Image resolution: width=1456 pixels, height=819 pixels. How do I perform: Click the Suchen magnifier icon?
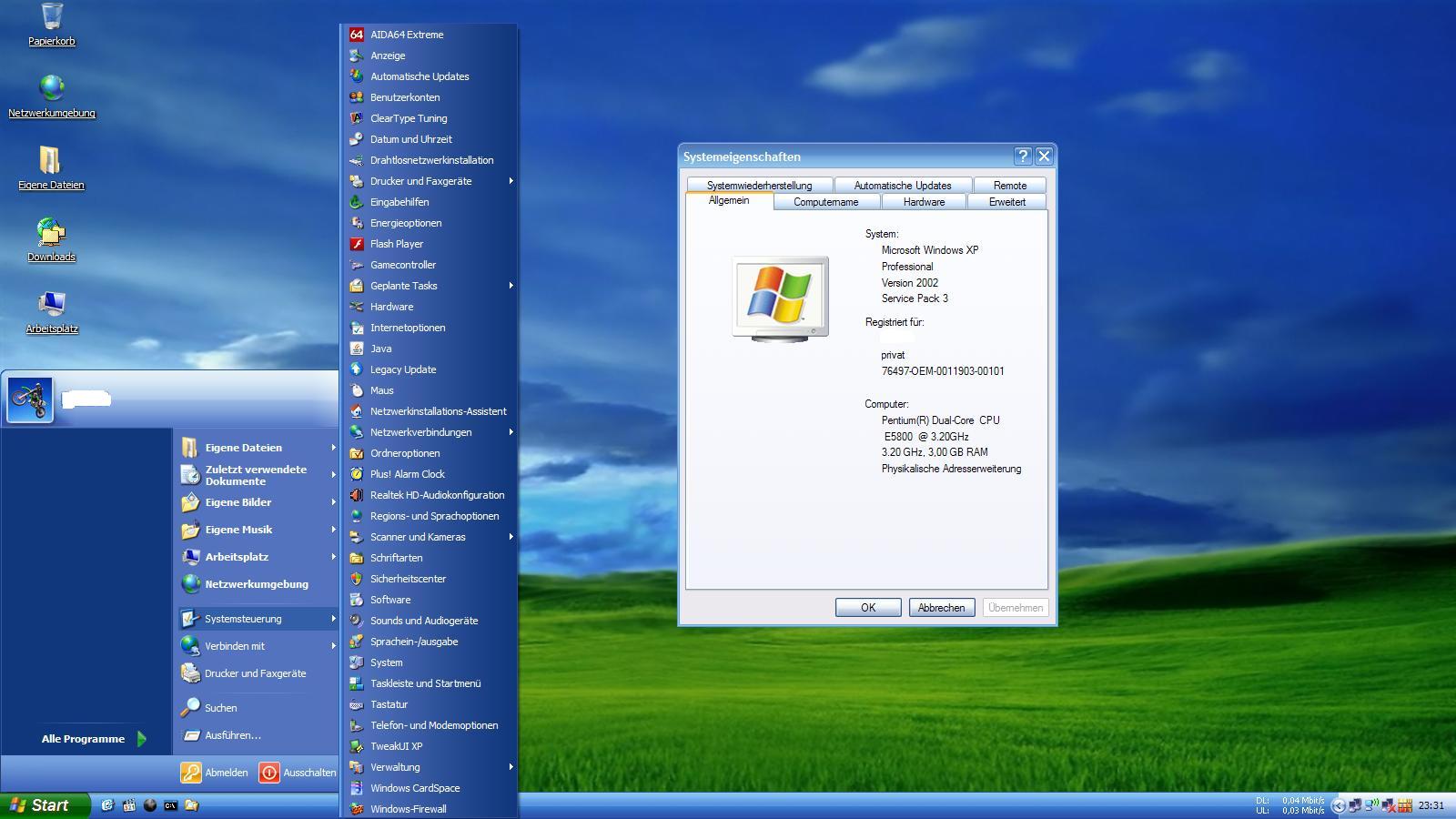190,707
